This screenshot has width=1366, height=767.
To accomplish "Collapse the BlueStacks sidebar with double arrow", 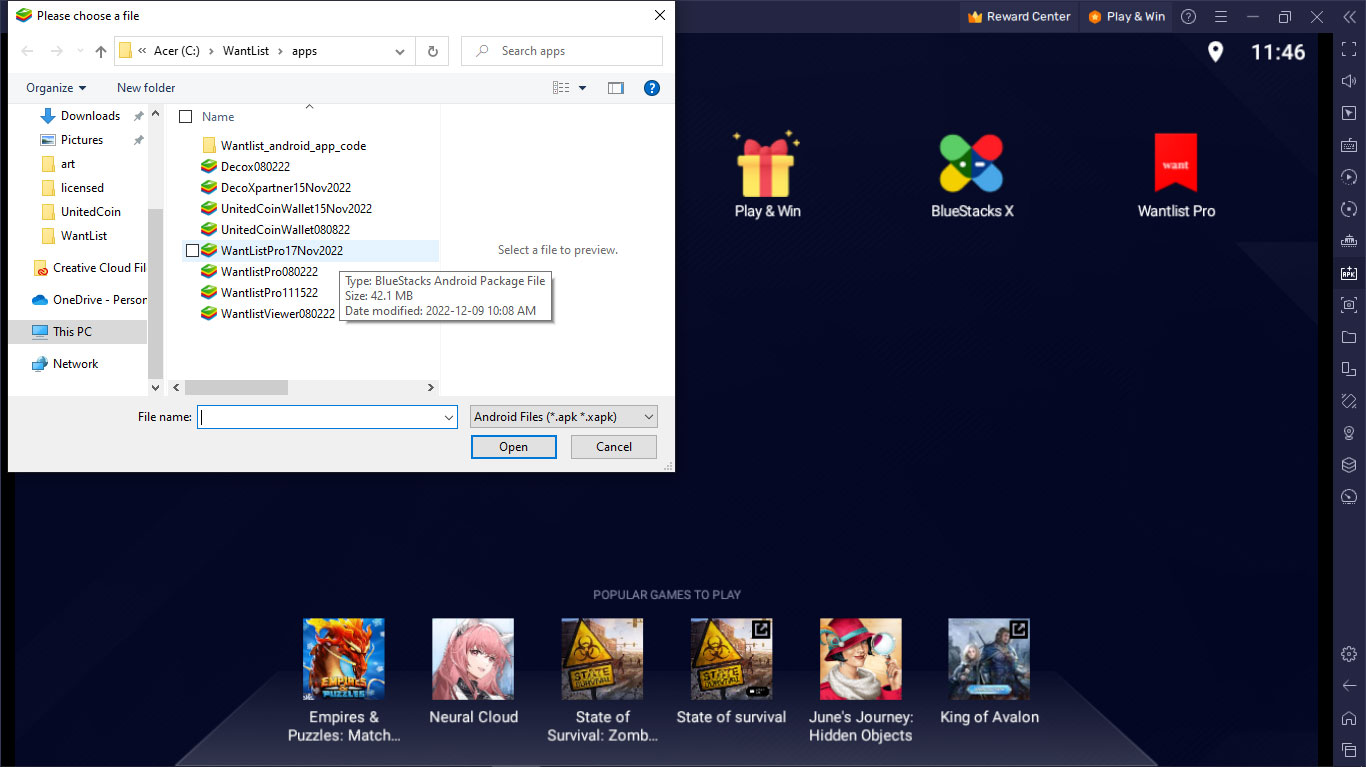I will [x=1350, y=16].
